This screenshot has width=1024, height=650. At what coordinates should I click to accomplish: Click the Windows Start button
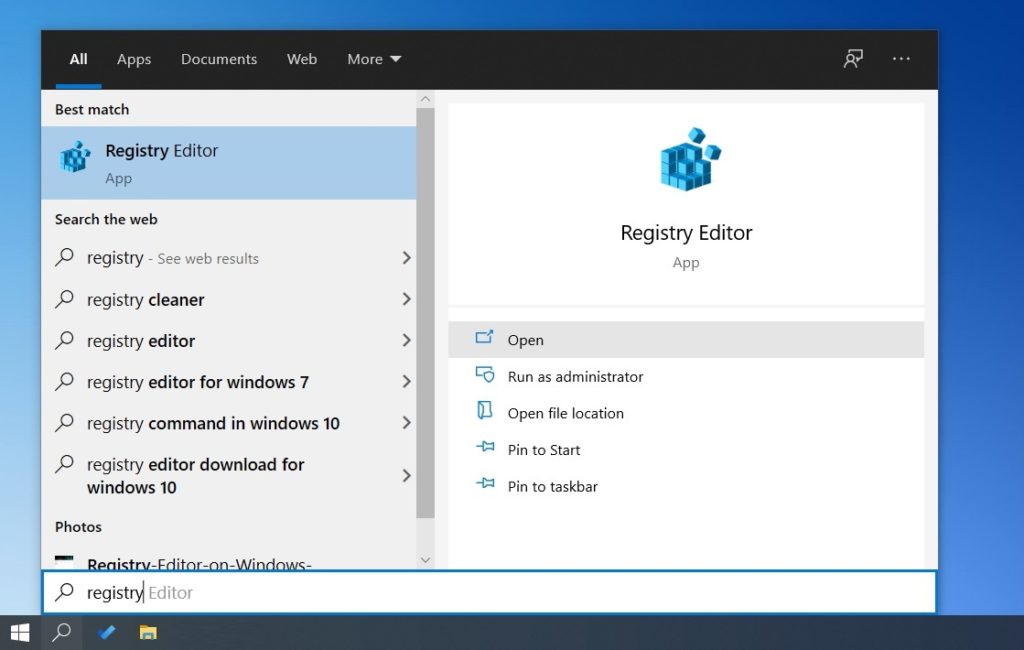coord(19,632)
